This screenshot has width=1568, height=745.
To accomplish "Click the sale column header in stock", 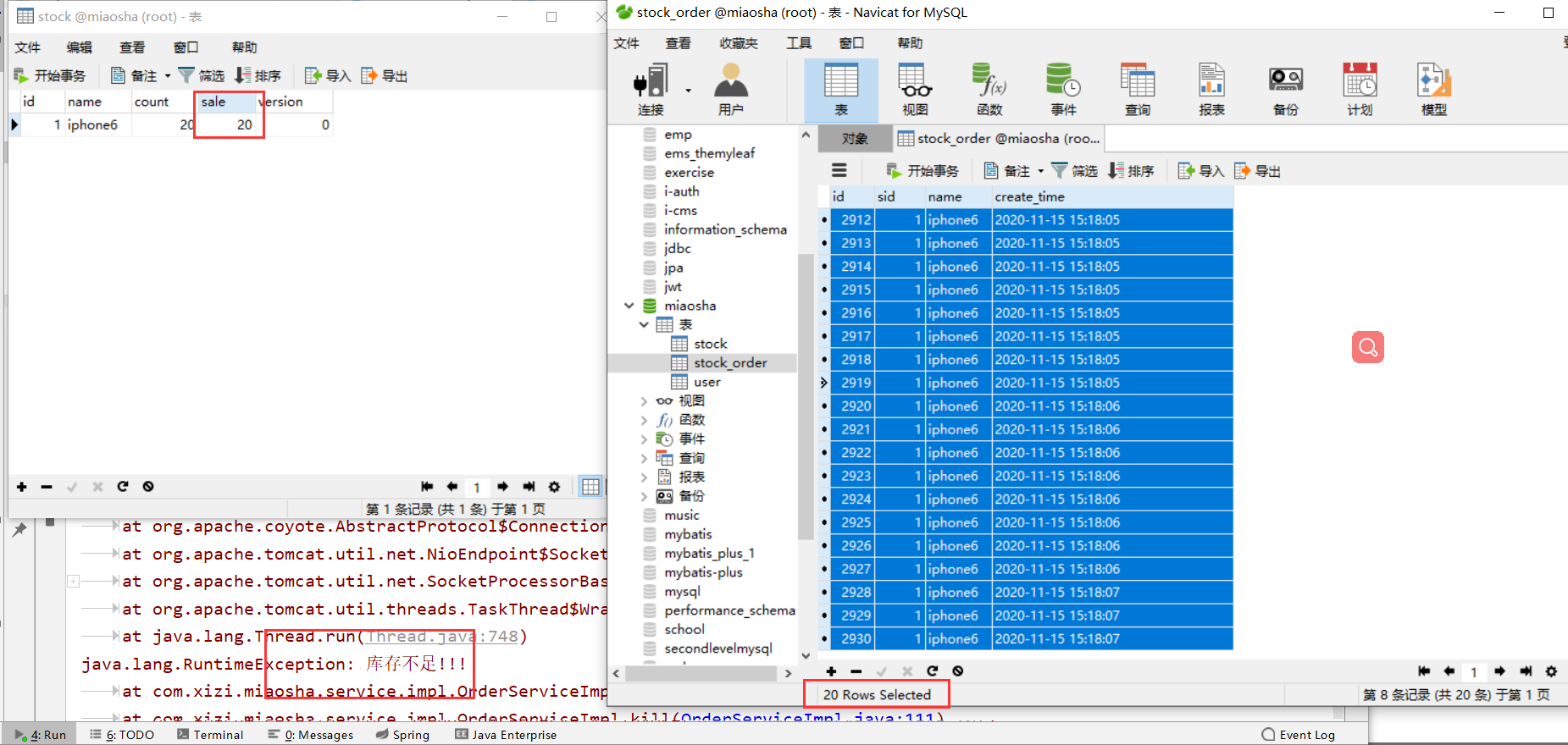I will pos(225,102).
